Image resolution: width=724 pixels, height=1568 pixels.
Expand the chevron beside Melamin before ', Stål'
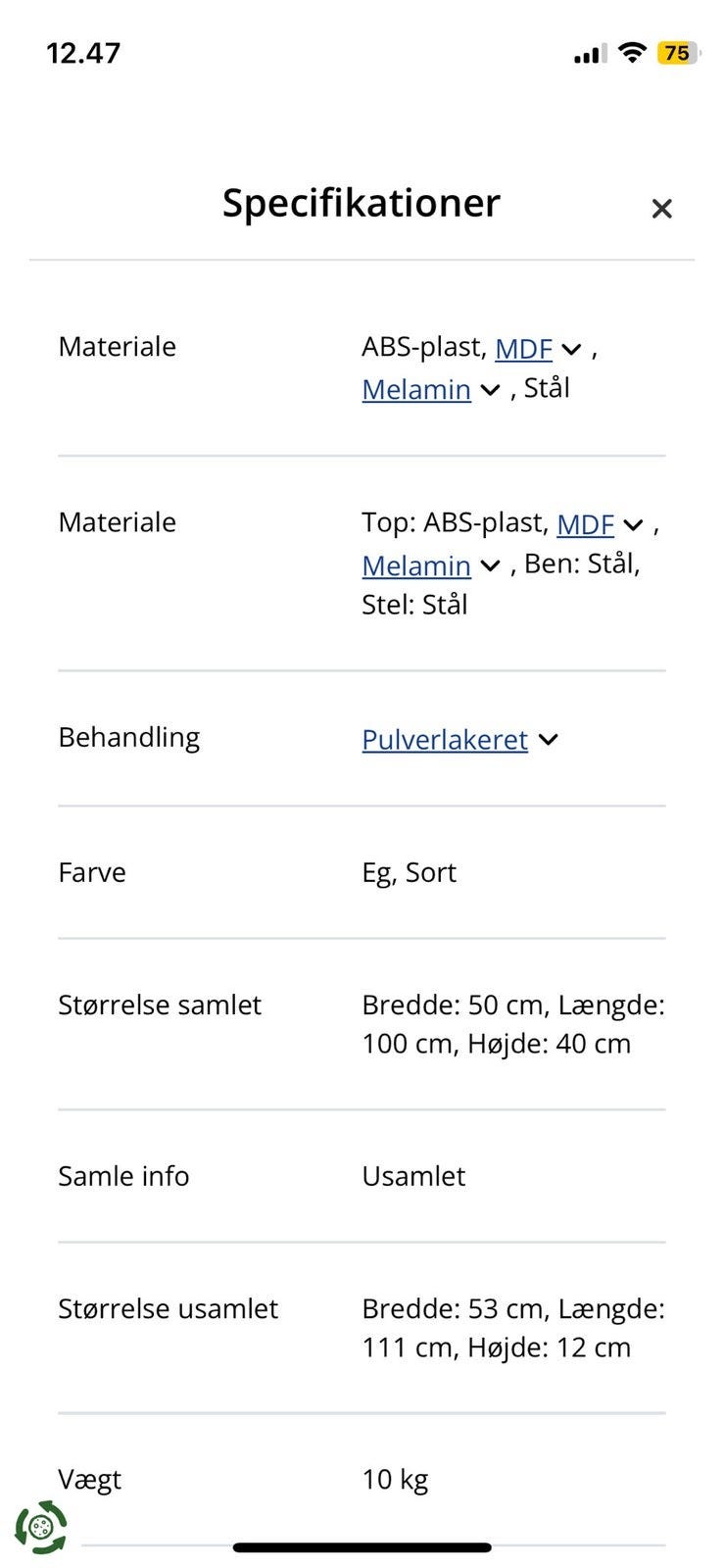pyautogui.click(x=491, y=390)
